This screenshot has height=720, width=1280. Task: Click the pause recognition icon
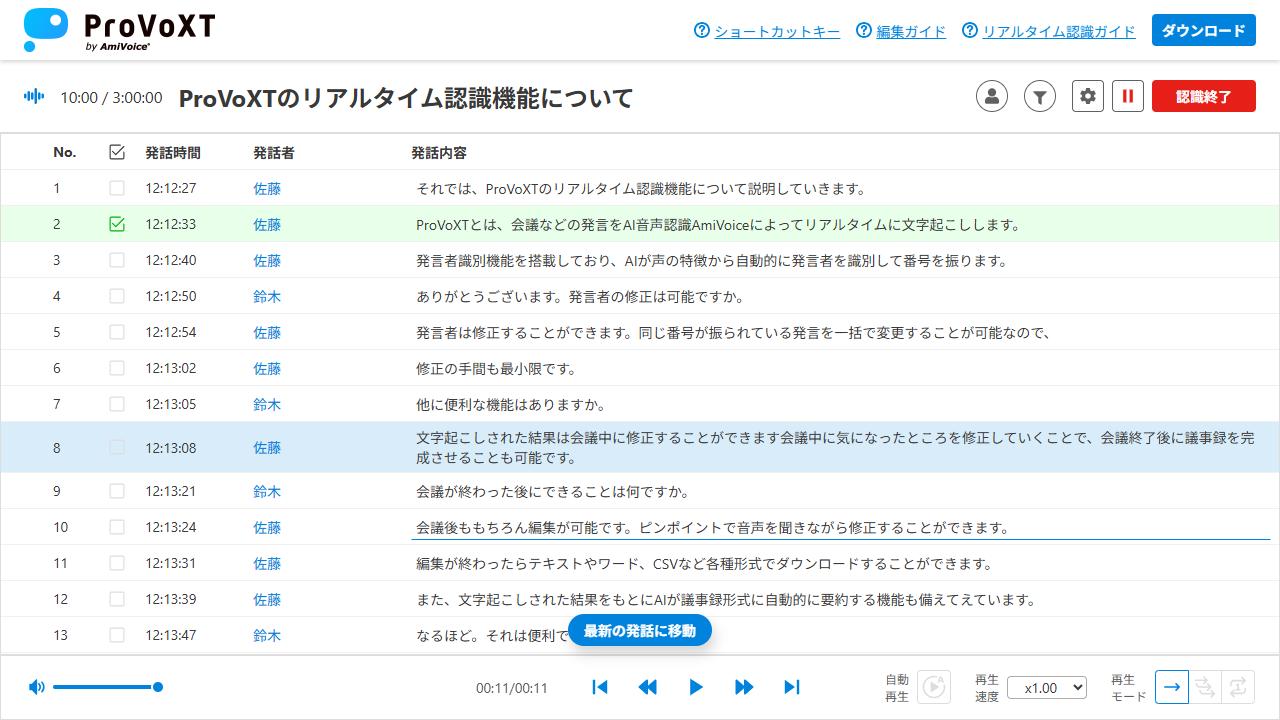coord(1127,96)
